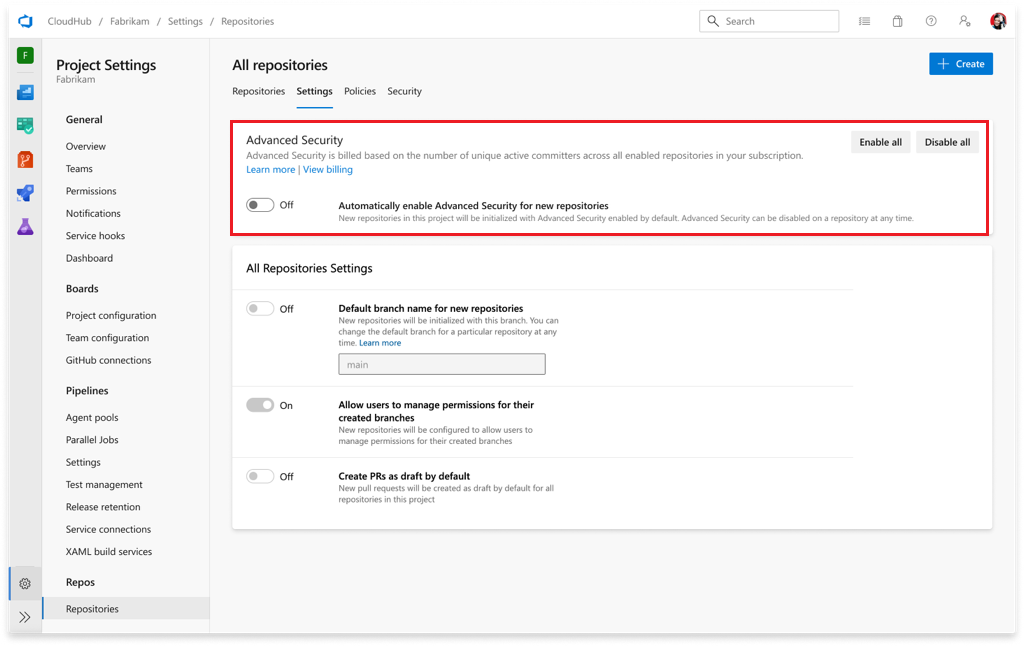Click the project settings gear icon
1024x646 pixels.
tap(25, 584)
